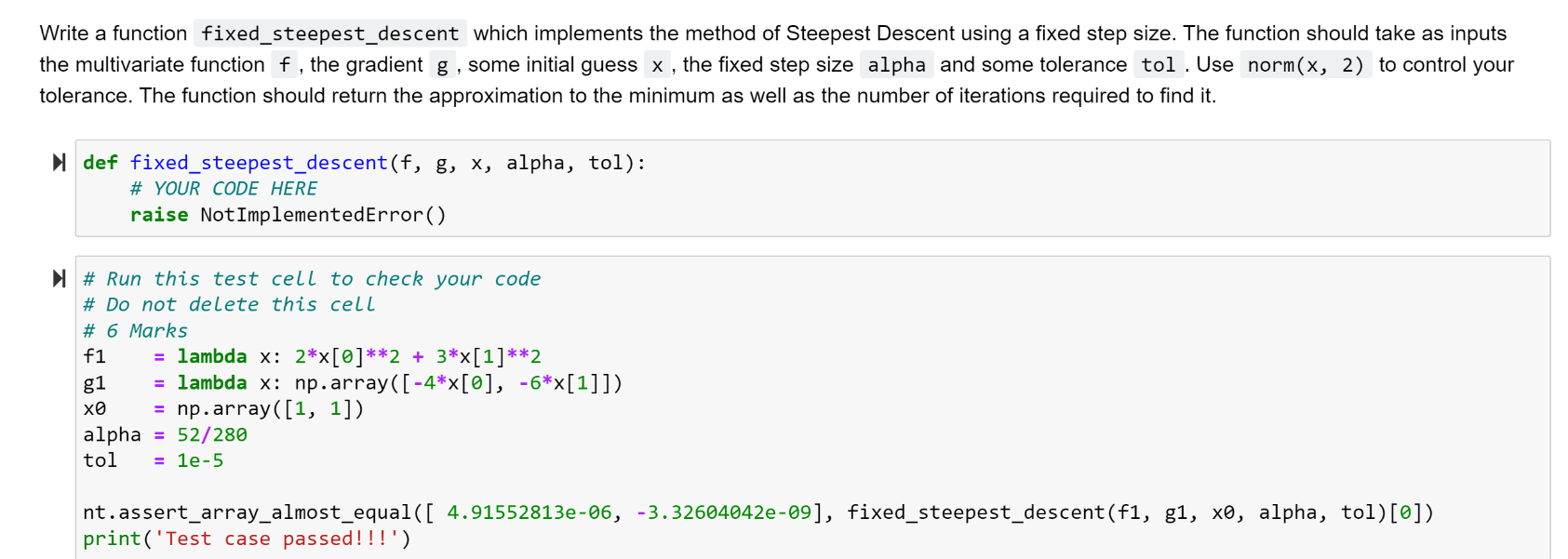Click the '# Run this test cell to check your code' comment

click(x=312, y=279)
